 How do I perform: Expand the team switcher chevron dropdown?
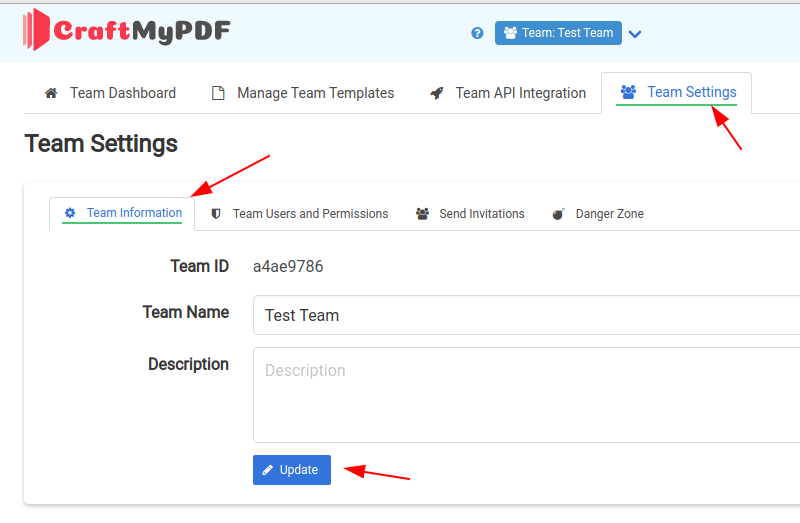[x=635, y=34]
